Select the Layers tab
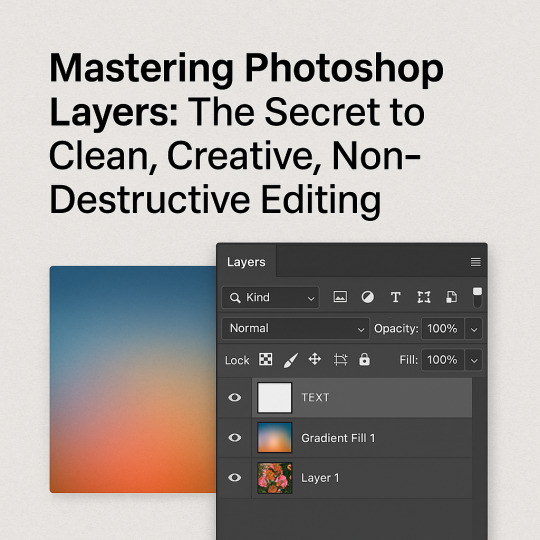The width and height of the screenshot is (540, 540). coord(246,262)
